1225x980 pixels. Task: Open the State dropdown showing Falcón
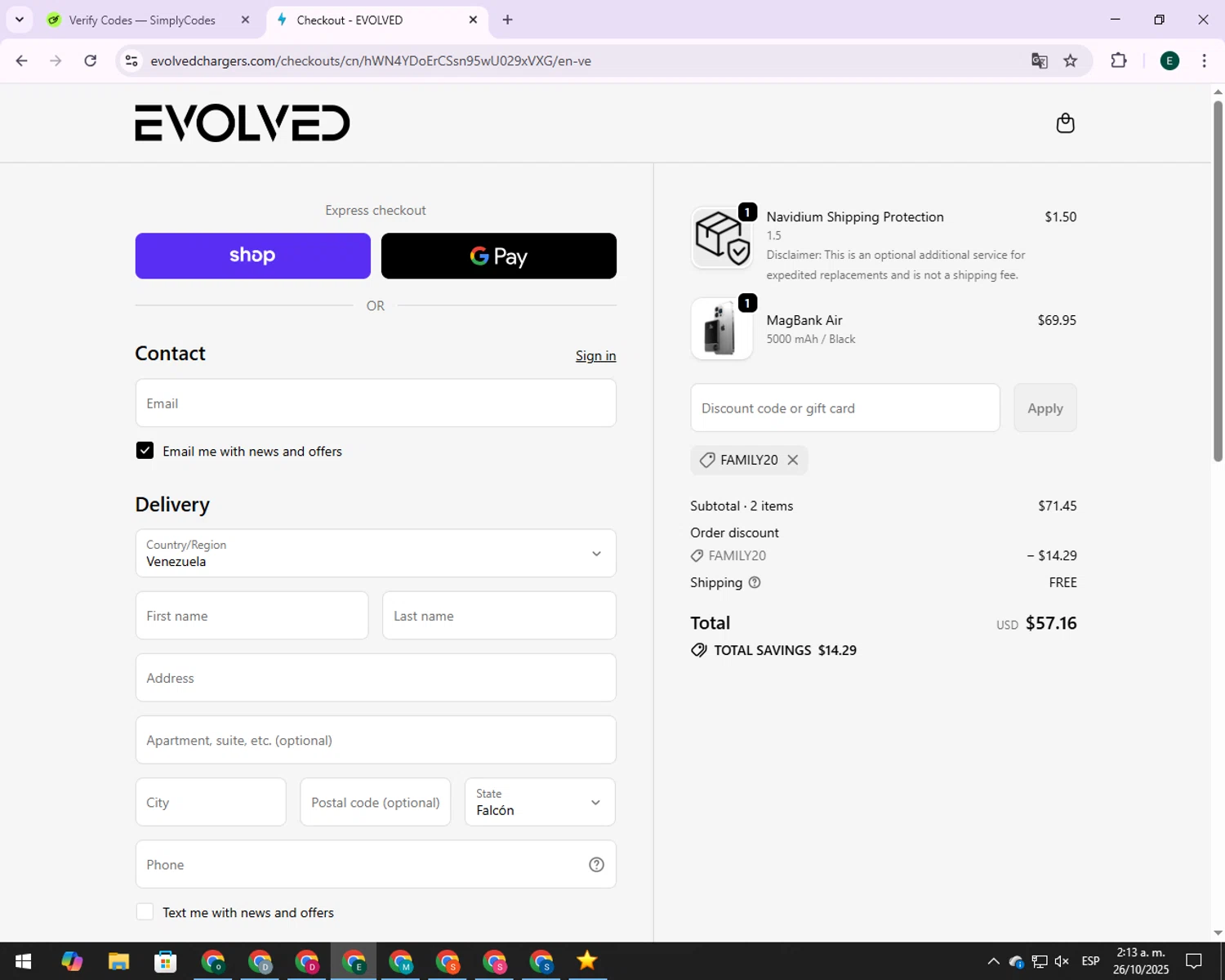tap(540, 802)
